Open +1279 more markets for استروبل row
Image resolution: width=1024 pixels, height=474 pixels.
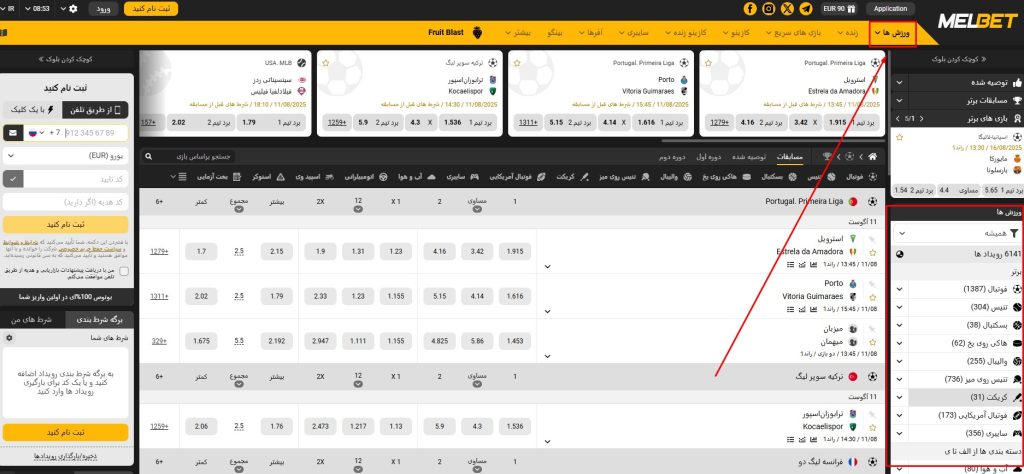[159, 251]
